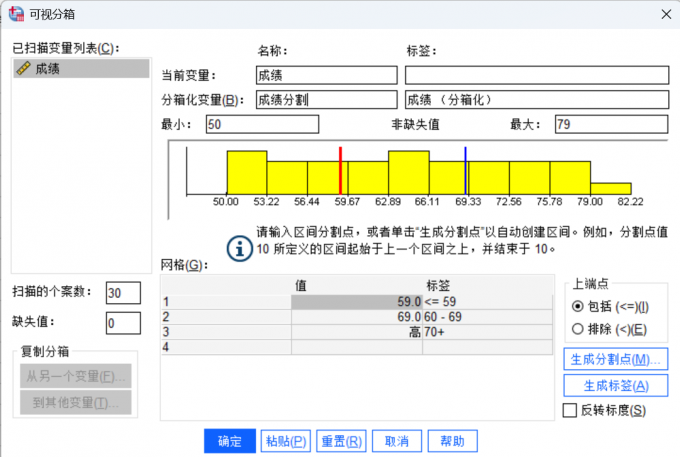Focus the 分箱化变量 name field
The height and width of the screenshot is (457, 680).
pyautogui.click(x=327, y=100)
